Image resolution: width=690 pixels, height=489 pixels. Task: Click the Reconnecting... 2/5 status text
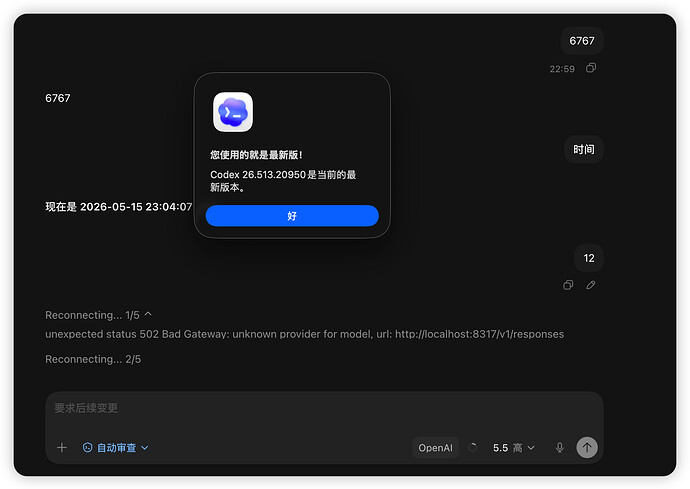[93, 359]
